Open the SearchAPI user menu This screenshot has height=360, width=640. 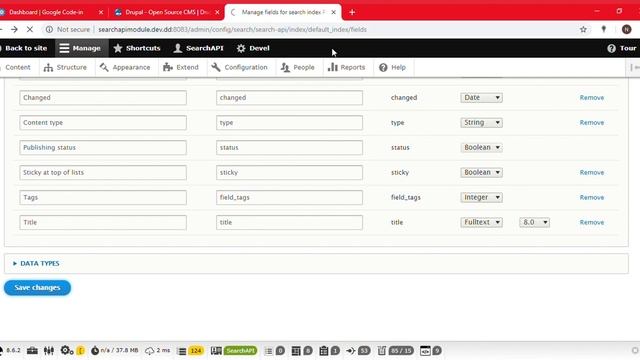pos(198,48)
